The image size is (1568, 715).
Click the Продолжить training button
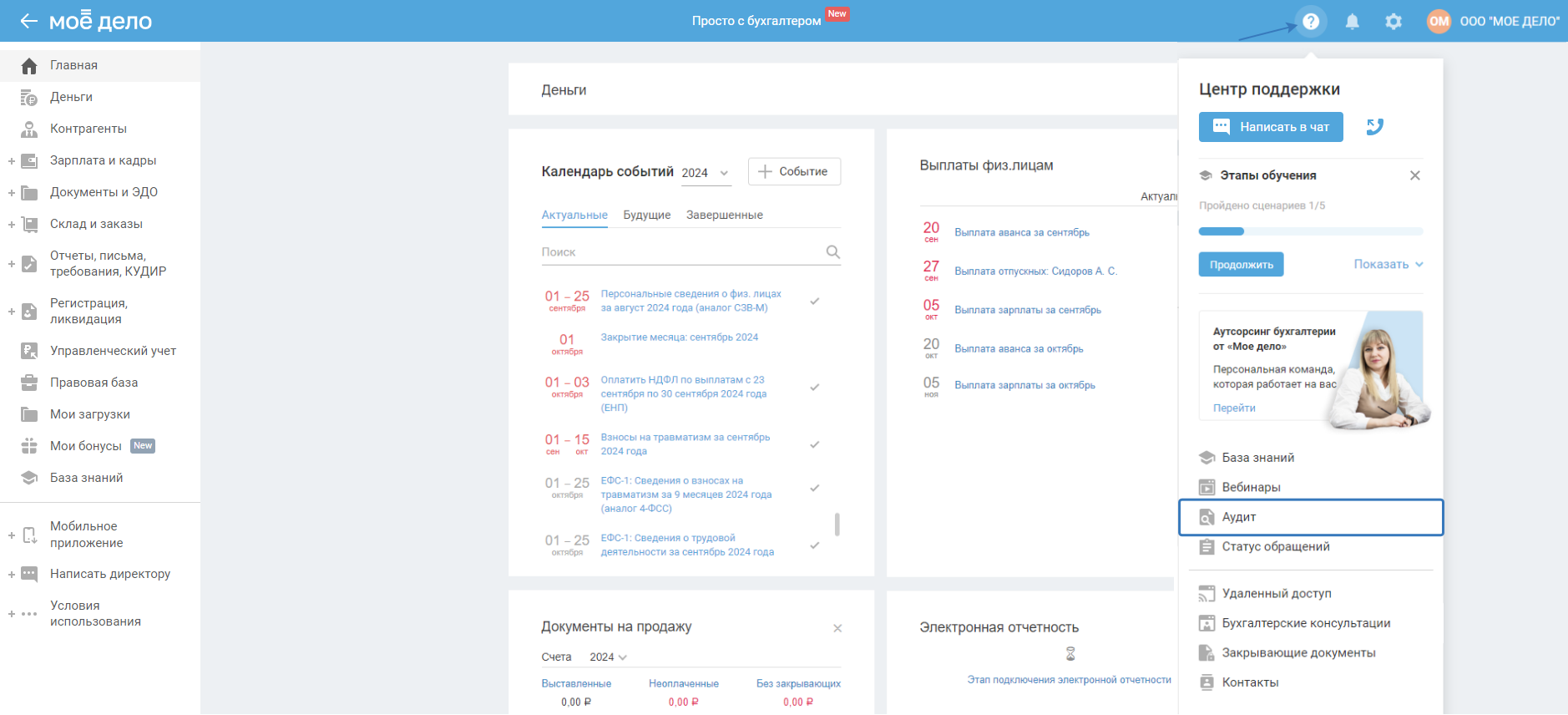coord(1242,265)
